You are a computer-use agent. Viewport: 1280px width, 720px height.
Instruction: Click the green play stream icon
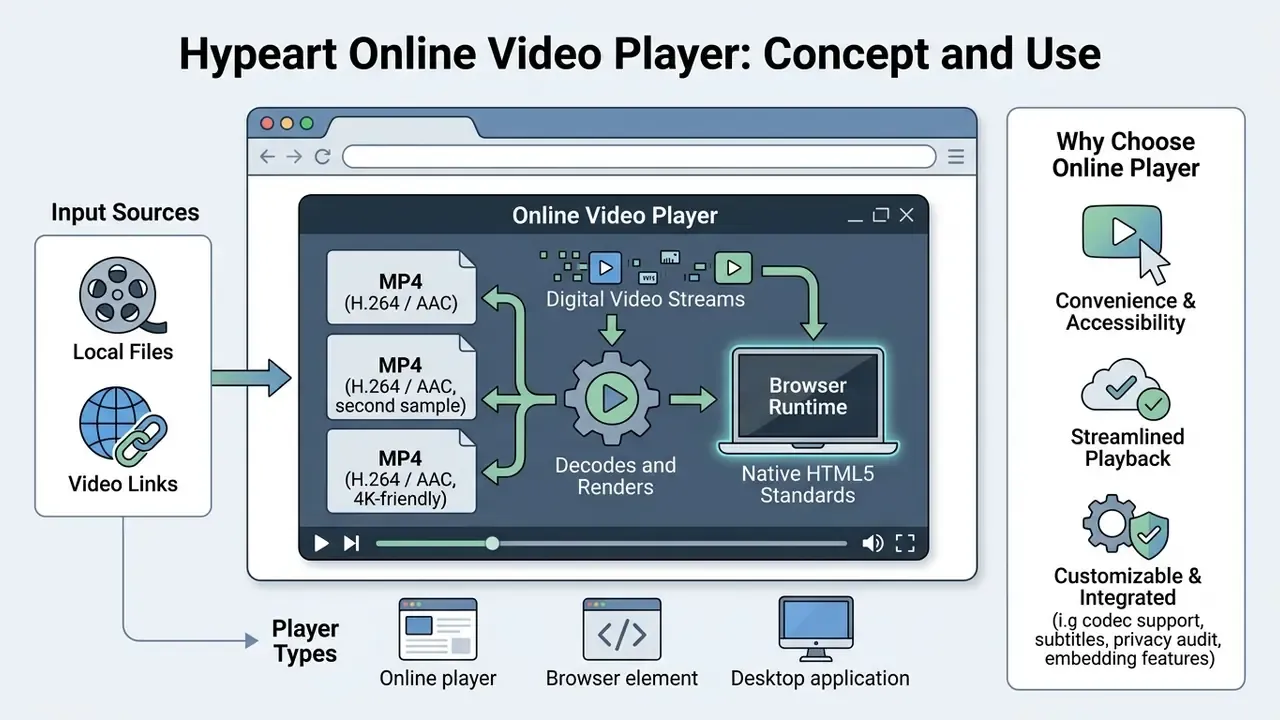[x=733, y=267]
